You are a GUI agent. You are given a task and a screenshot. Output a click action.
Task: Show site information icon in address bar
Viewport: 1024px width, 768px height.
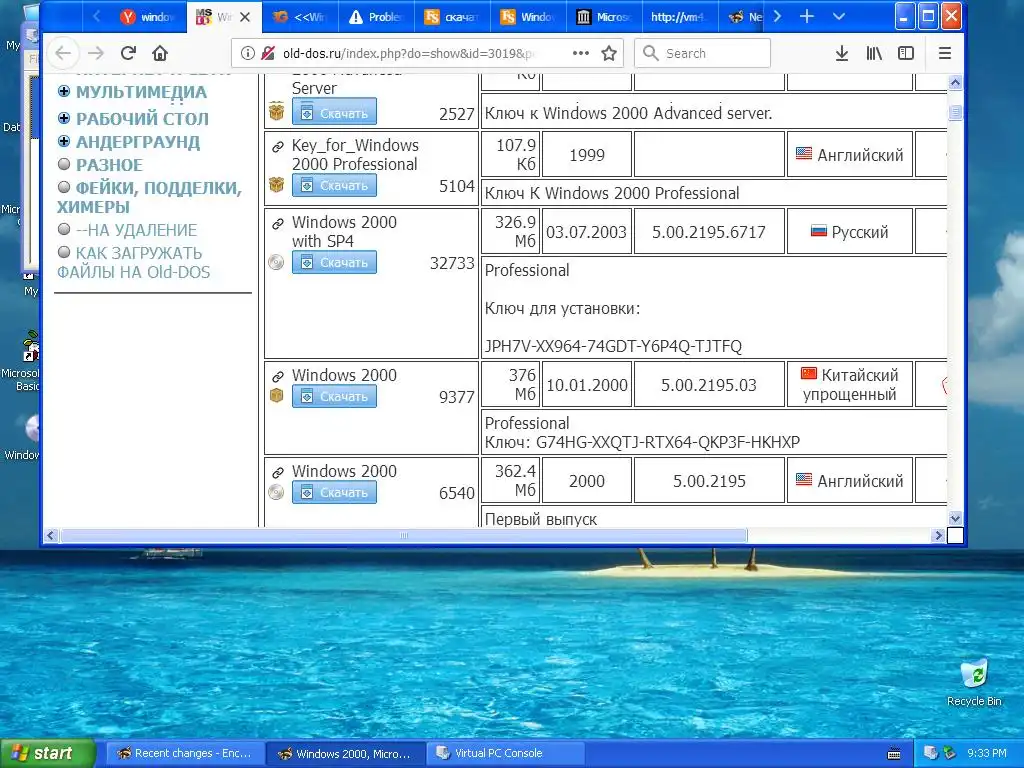click(x=248, y=53)
